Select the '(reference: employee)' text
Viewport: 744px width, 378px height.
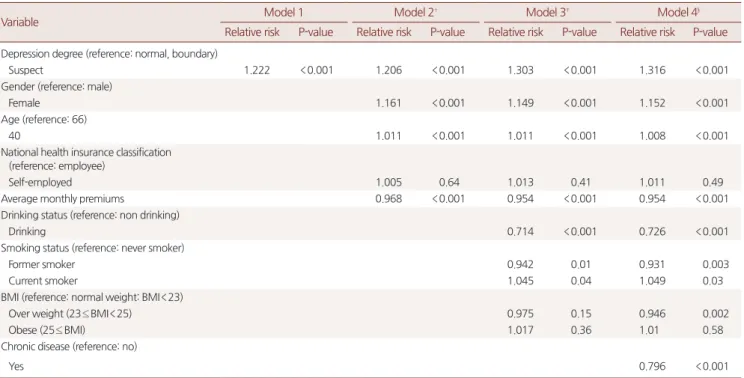pyautogui.click(x=56, y=166)
